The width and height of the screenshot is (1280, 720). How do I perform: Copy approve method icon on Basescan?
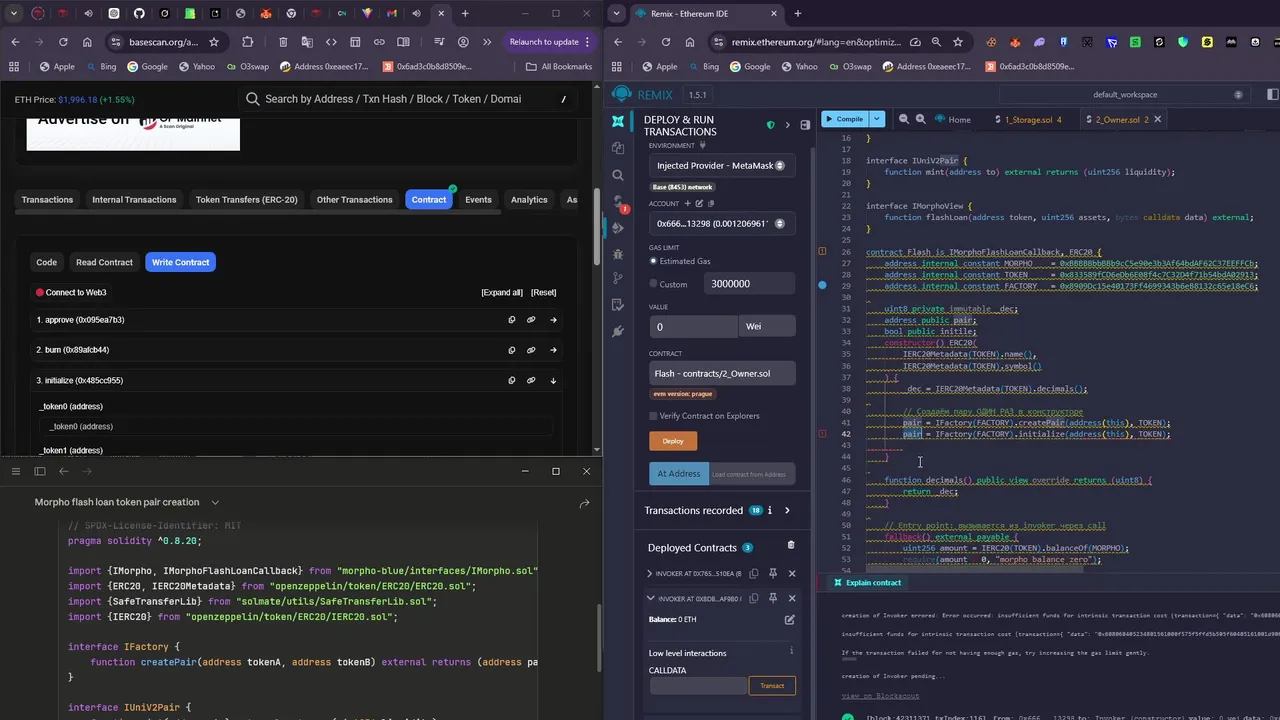point(512,320)
